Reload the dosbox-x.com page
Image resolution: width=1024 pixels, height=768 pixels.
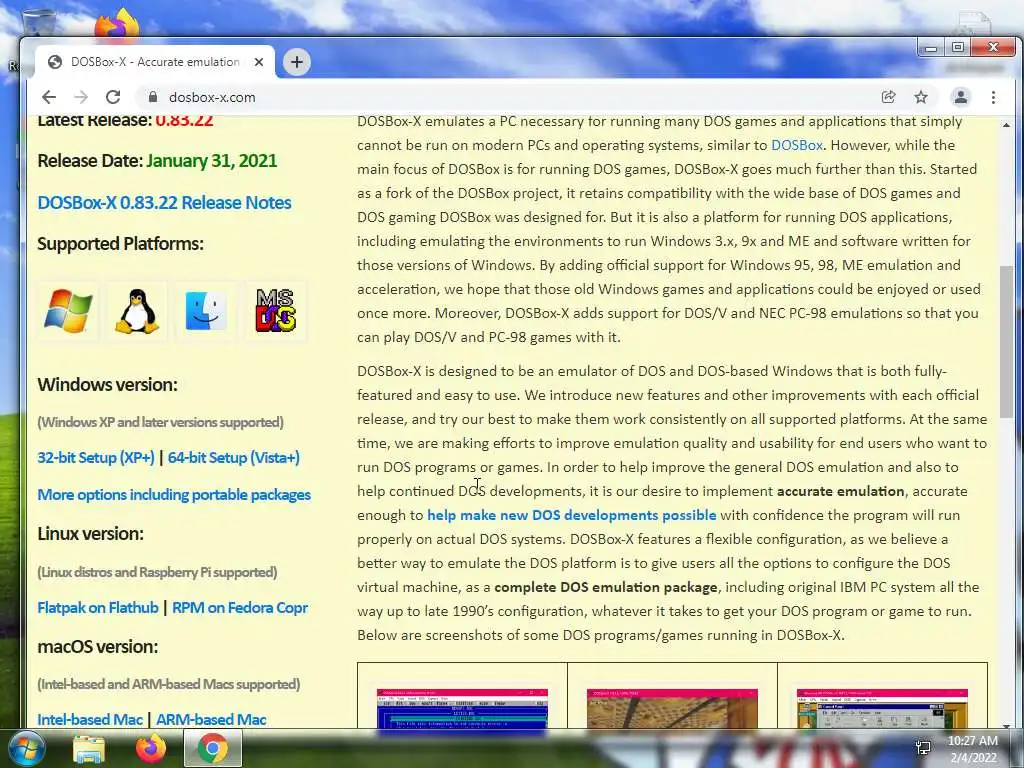coord(113,97)
